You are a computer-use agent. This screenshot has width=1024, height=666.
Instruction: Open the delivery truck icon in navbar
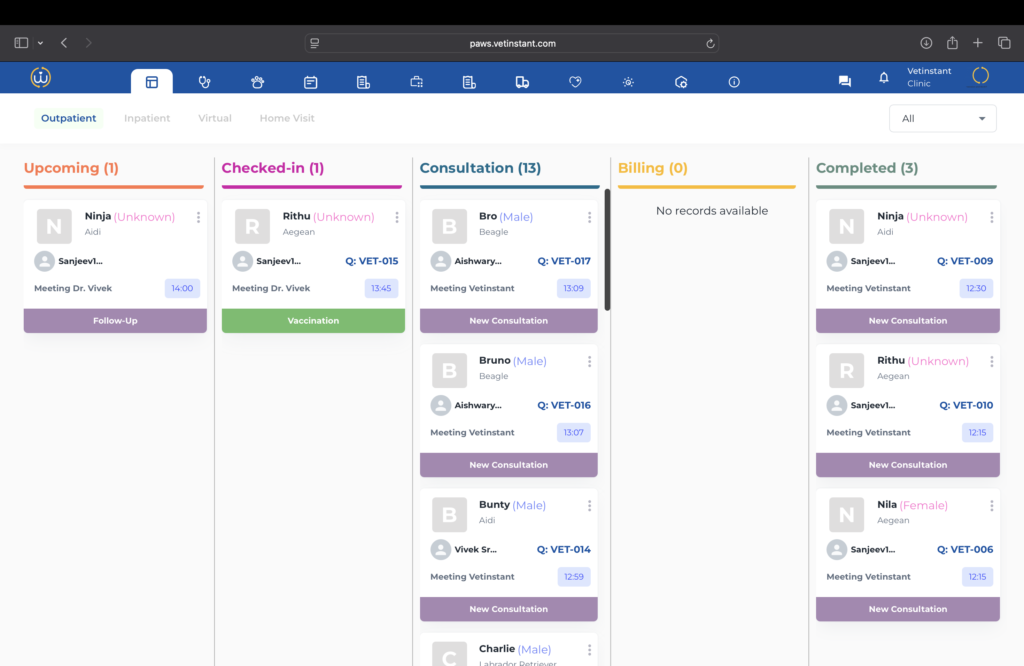tap(522, 82)
